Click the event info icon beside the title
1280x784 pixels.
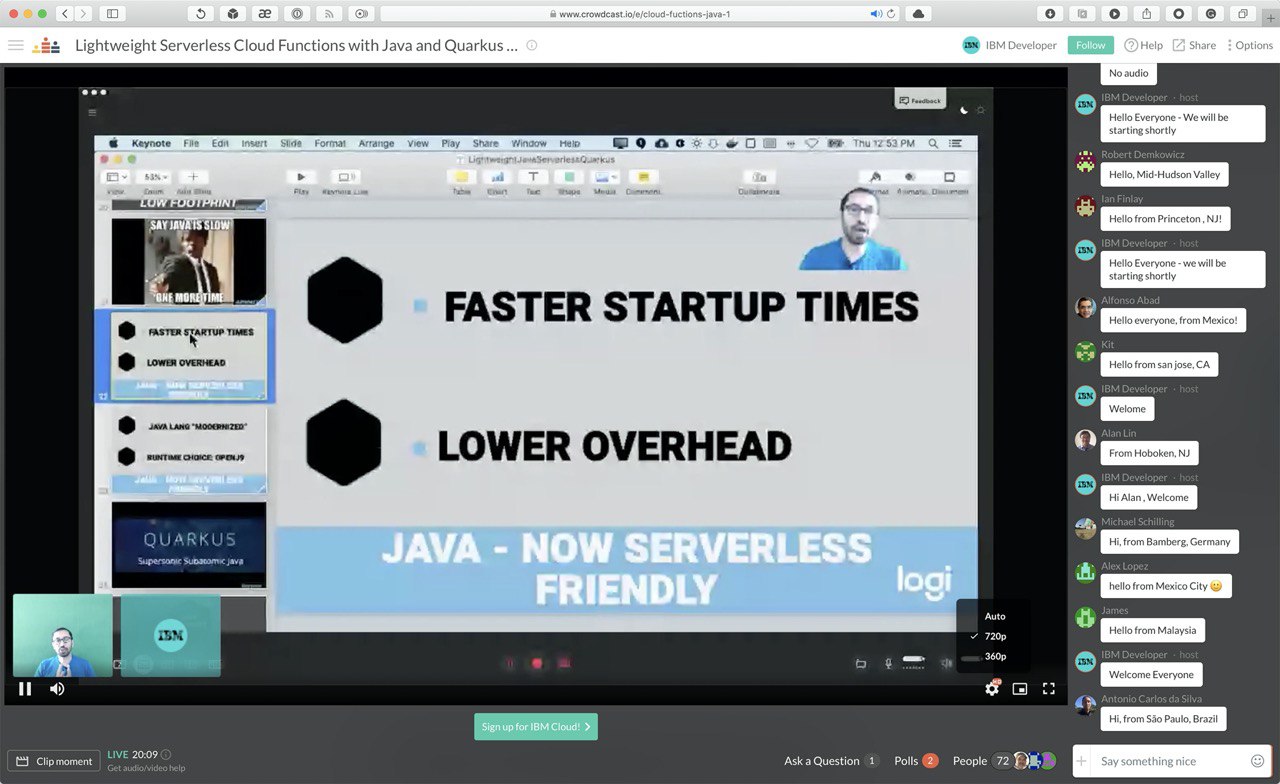(532, 45)
